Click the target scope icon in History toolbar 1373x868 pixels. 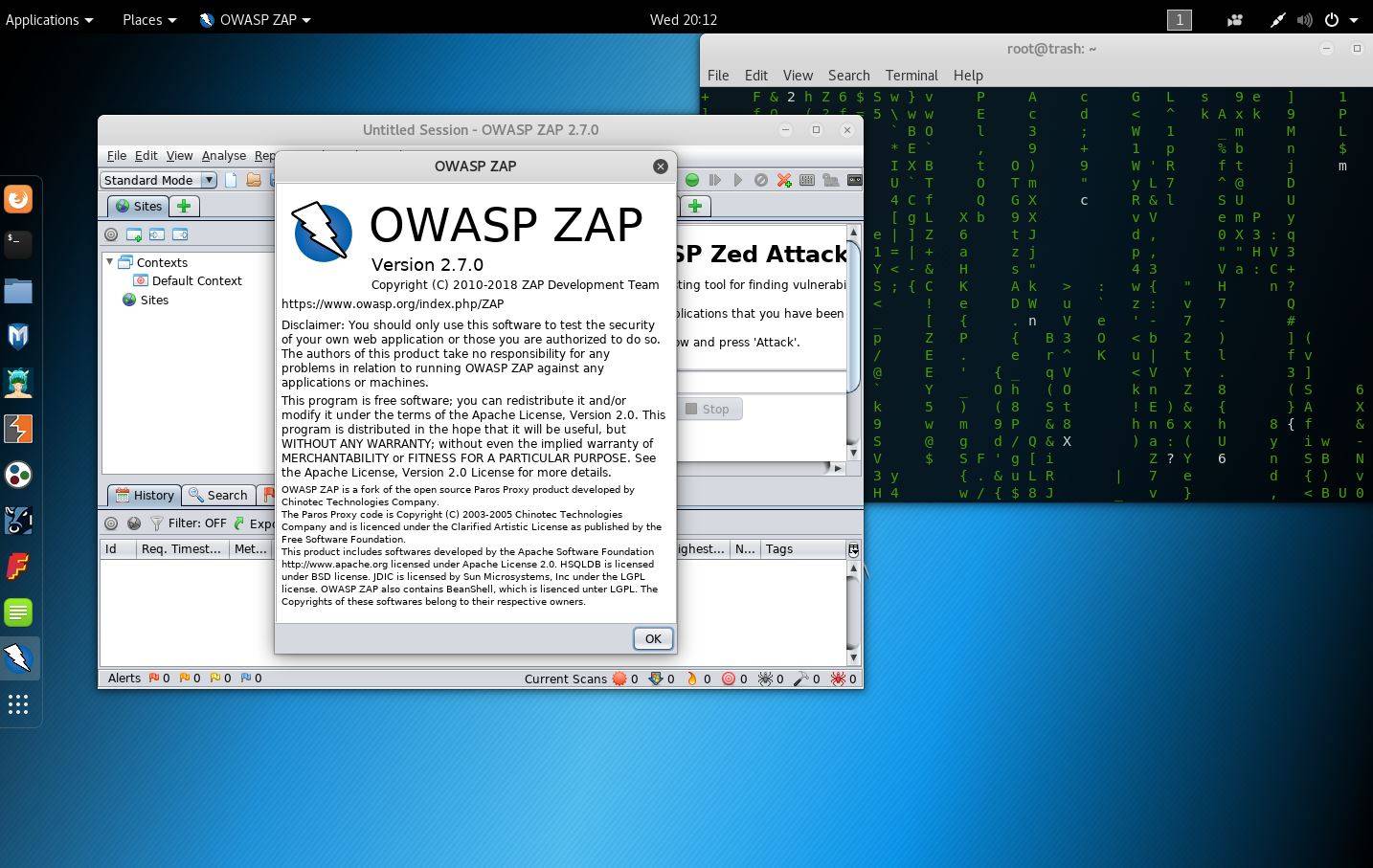[111, 523]
